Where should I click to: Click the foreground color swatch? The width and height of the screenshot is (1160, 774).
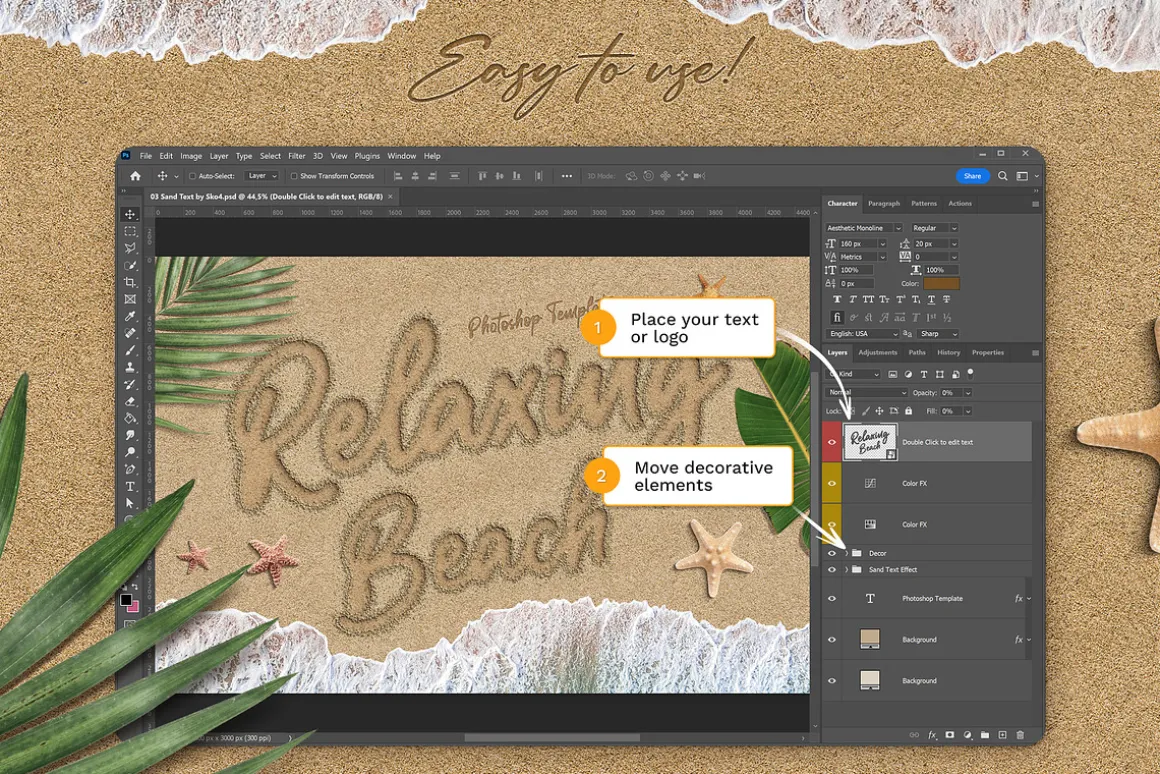(127, 600)
